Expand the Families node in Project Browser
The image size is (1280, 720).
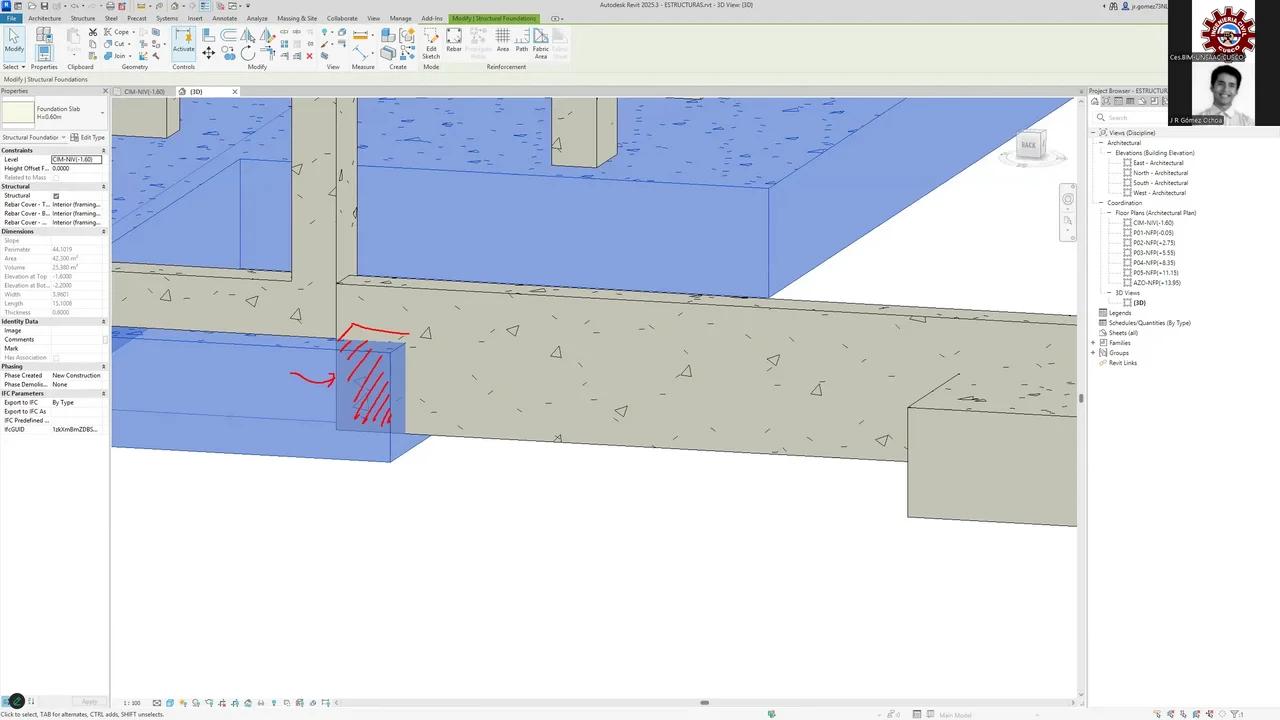point(1093,342)
